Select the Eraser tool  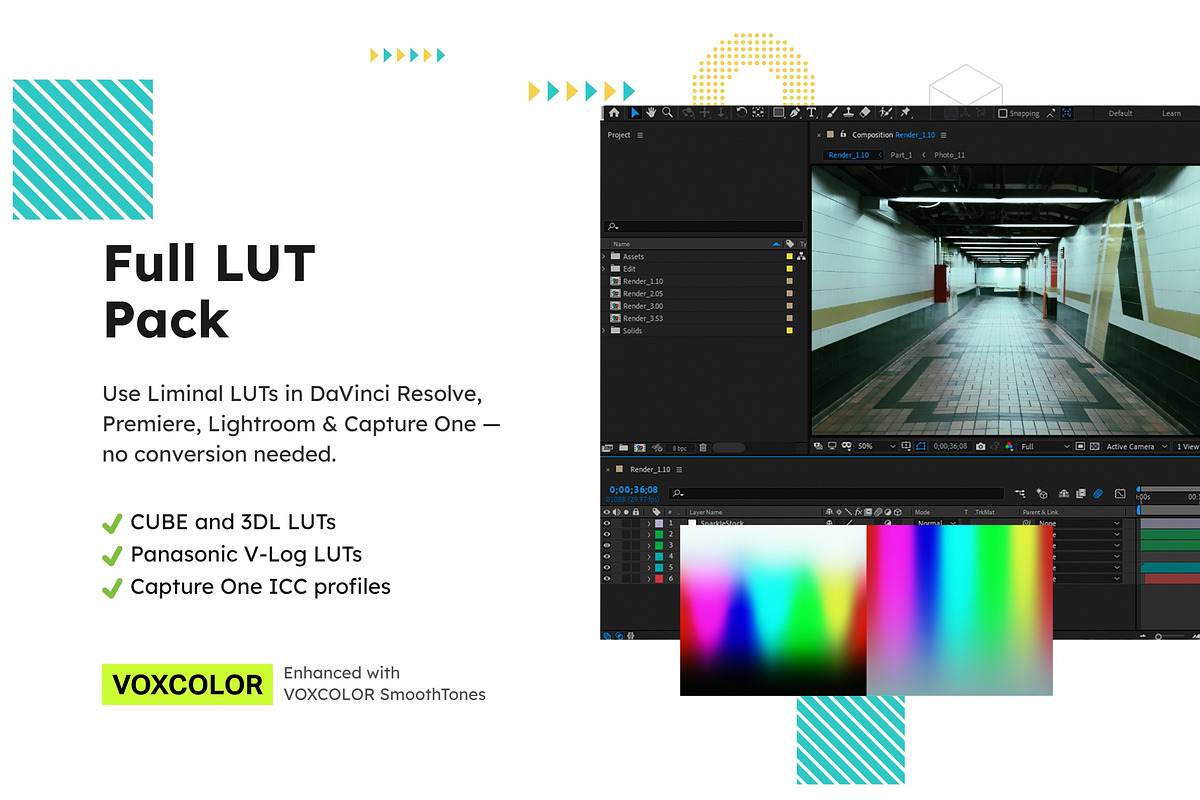tap(865, 112)
